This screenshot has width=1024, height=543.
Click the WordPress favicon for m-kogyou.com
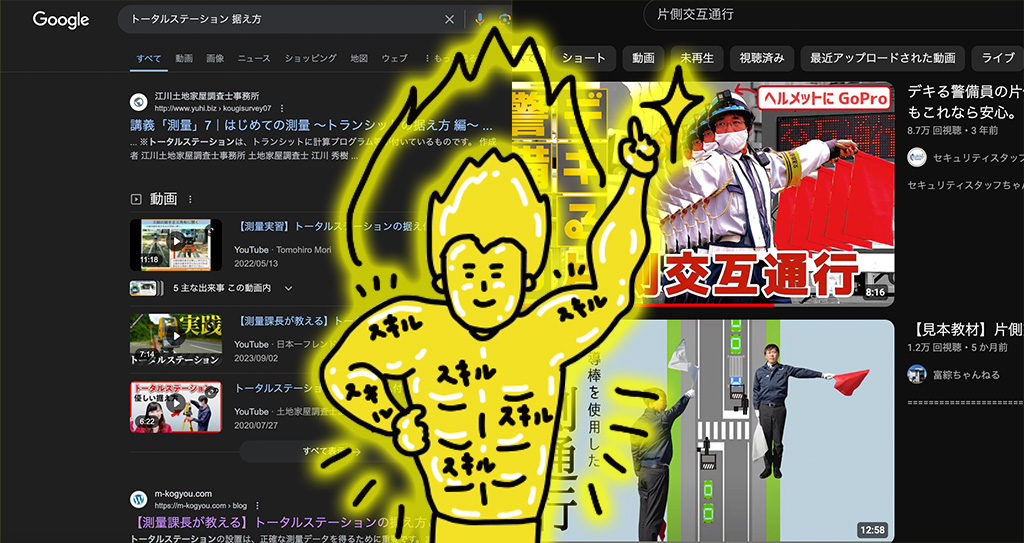(x=138, y=498)
